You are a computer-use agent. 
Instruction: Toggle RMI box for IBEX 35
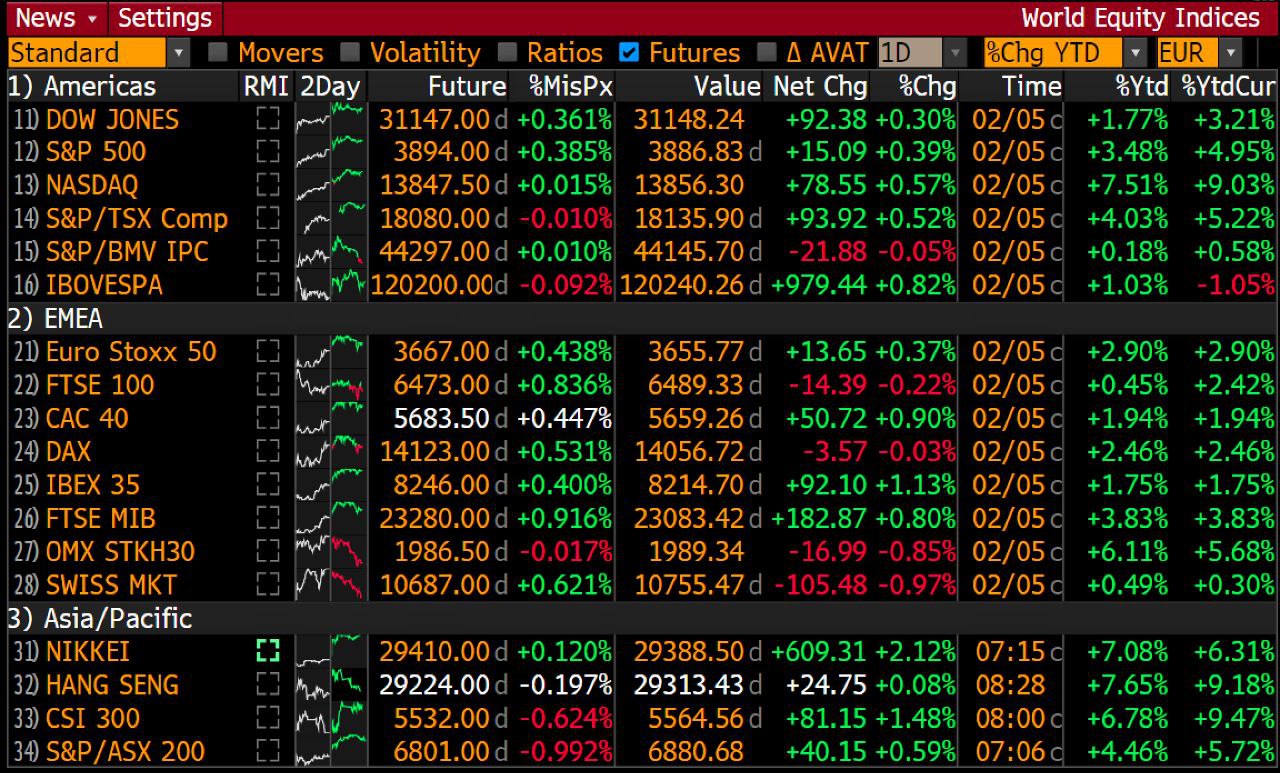pyautogui.click(x=267, y=485)
